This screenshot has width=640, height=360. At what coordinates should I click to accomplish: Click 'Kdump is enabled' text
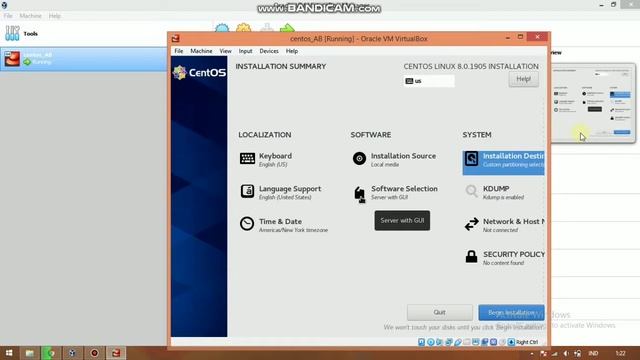click(x=503, y=197)
